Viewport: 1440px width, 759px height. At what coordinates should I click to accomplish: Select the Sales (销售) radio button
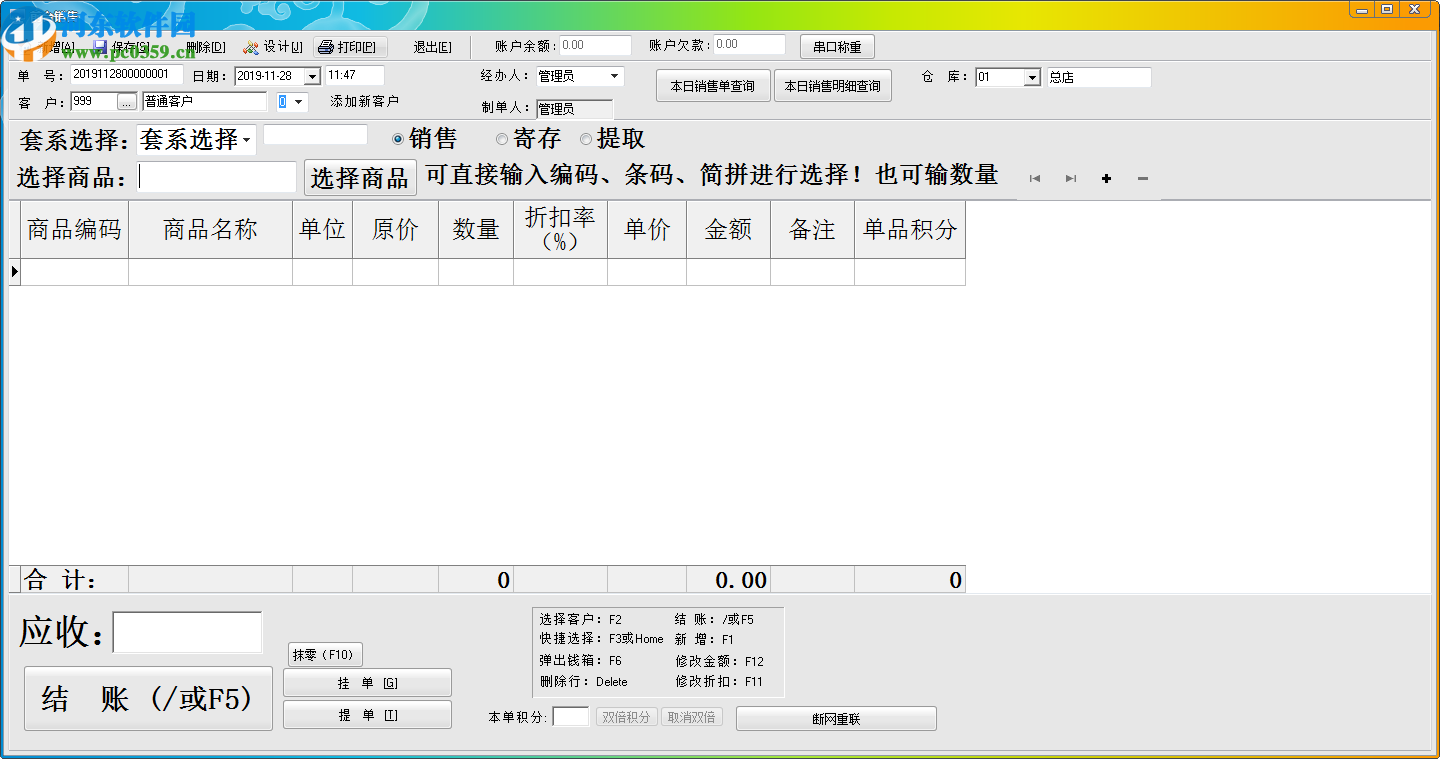click(398, 140)
